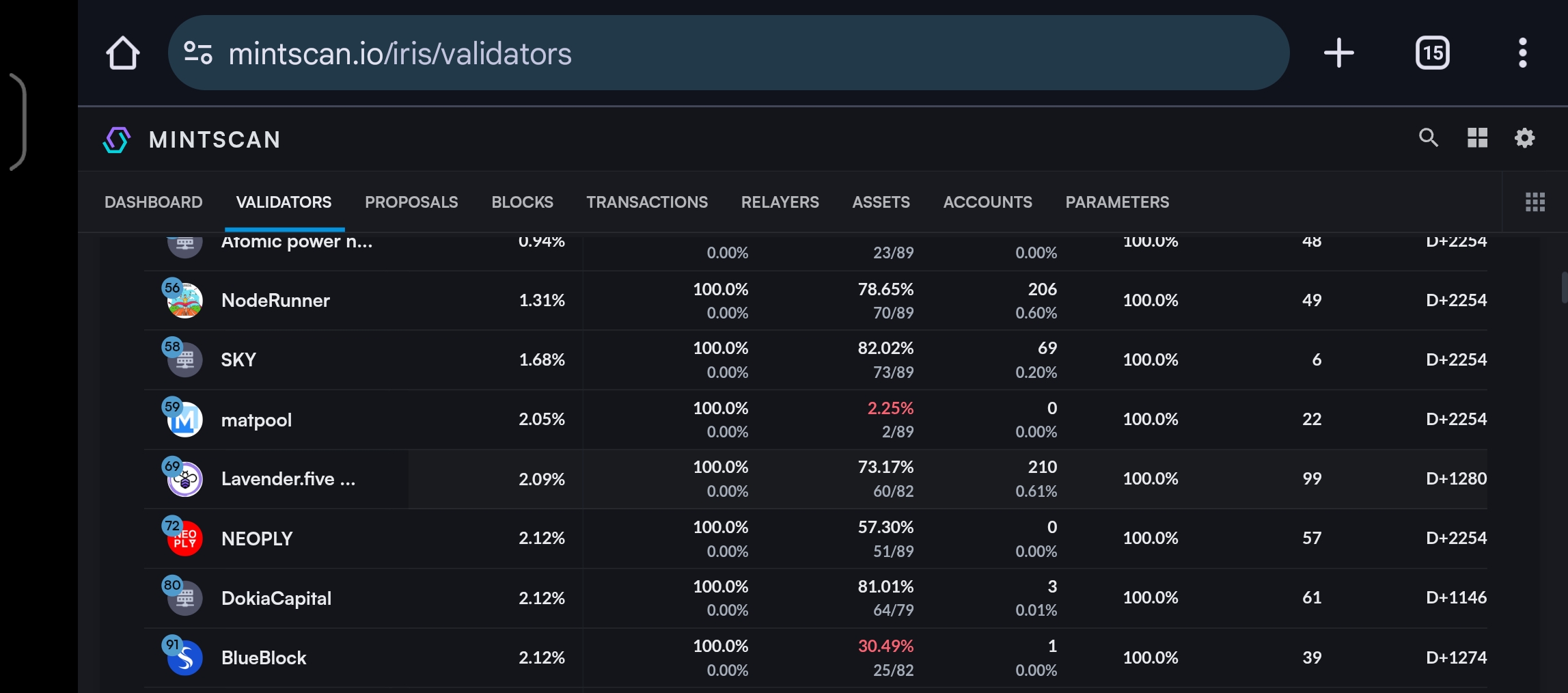The height and width of the screenshot is (693, 1568).
Task: Open NEOPLY validator page
Action: pos(257,539)
